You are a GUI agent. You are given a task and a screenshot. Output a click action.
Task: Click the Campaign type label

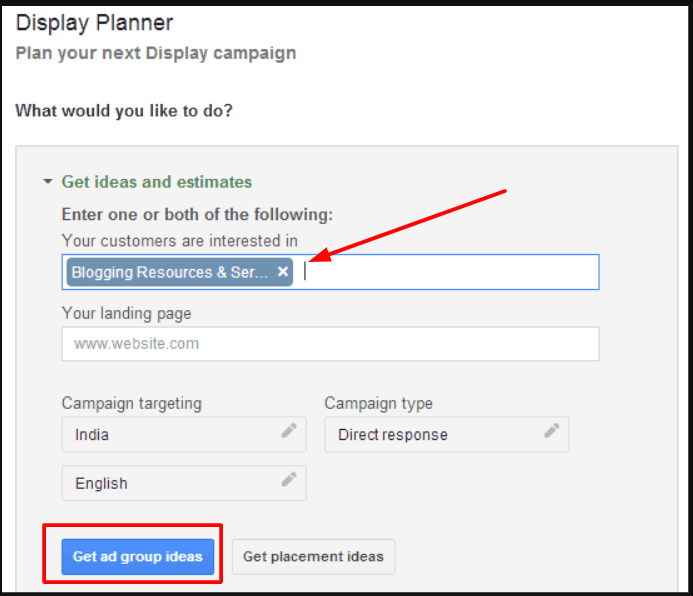point(379,403)
